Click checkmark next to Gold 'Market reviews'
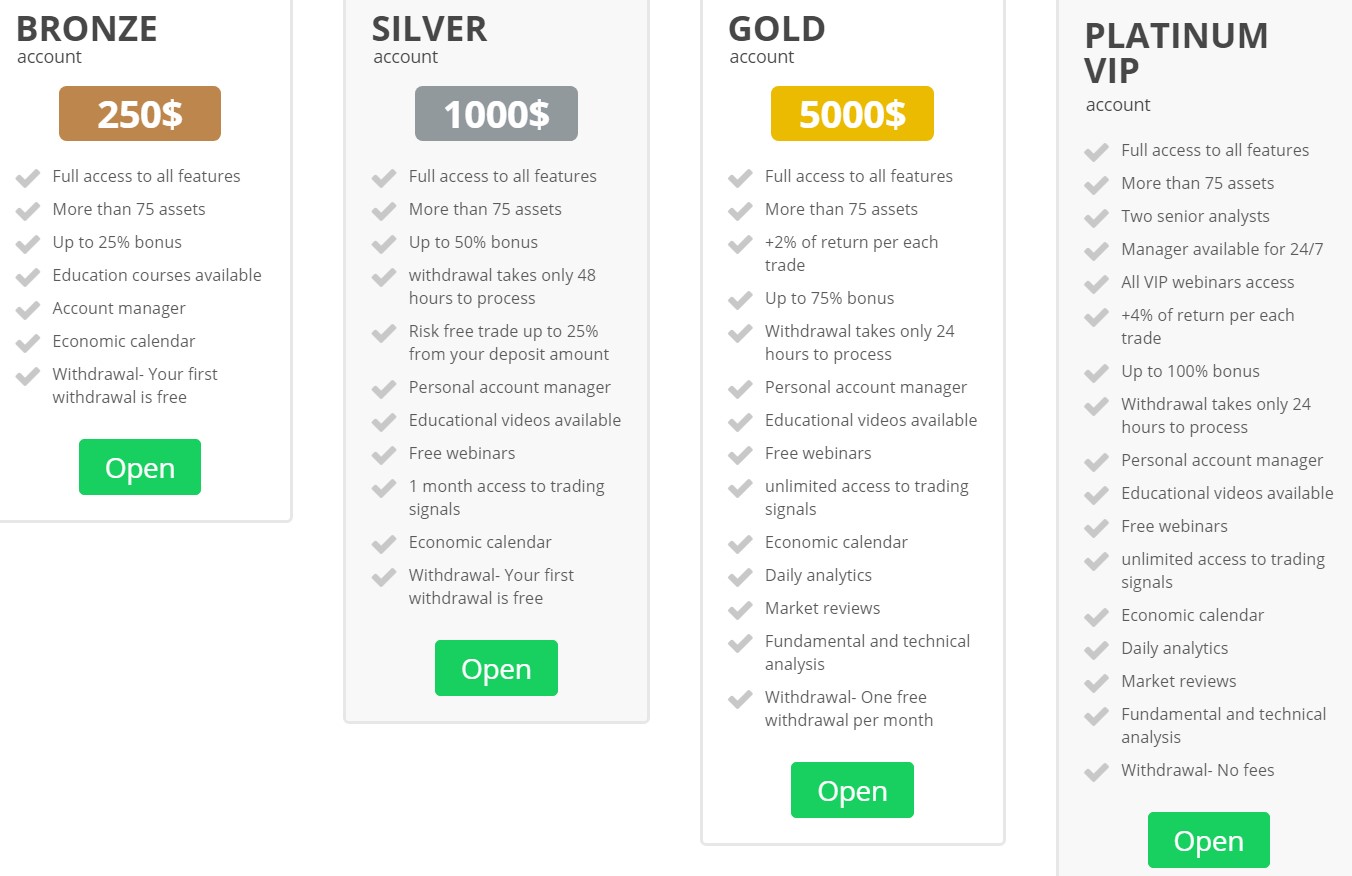 (740, 610)
